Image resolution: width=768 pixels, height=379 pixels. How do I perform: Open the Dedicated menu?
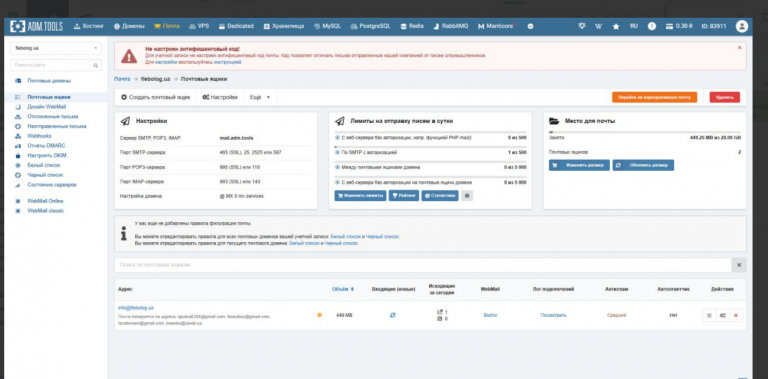click(x=236, y=26)
